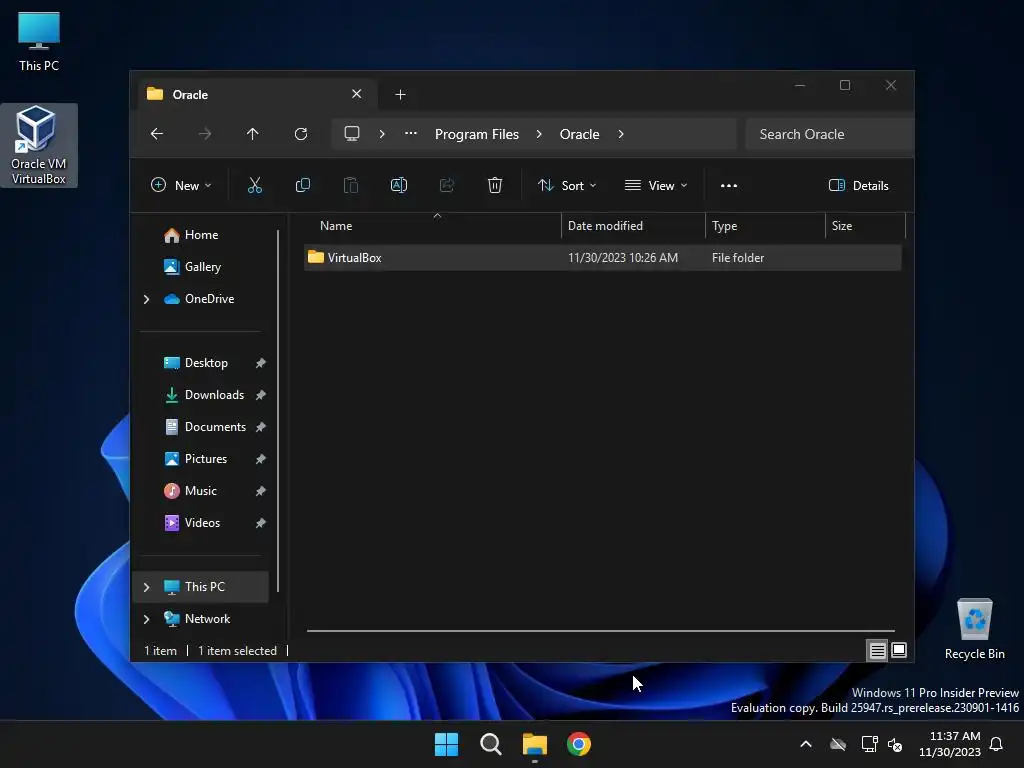Click the network tray icon
Image resolution: width=1024 pixels, height=768 pixels.
pyautogui.click(x=869, y=744)
